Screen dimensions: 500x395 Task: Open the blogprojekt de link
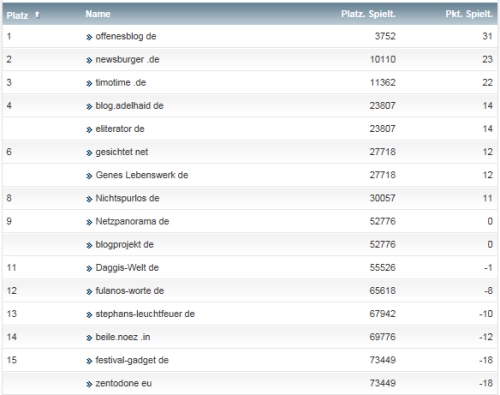point(124,244)
